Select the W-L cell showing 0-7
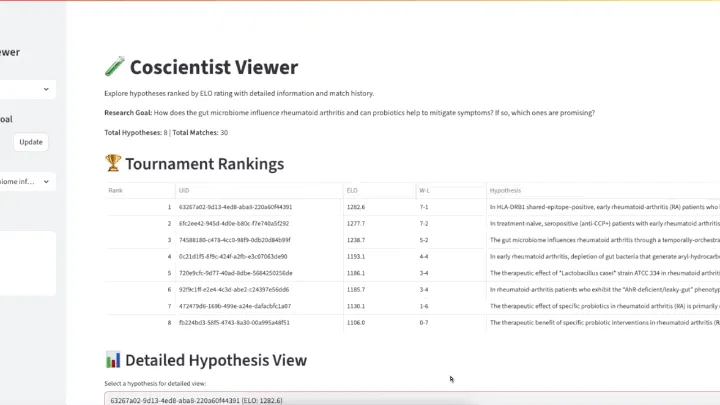 click(451, 323)
